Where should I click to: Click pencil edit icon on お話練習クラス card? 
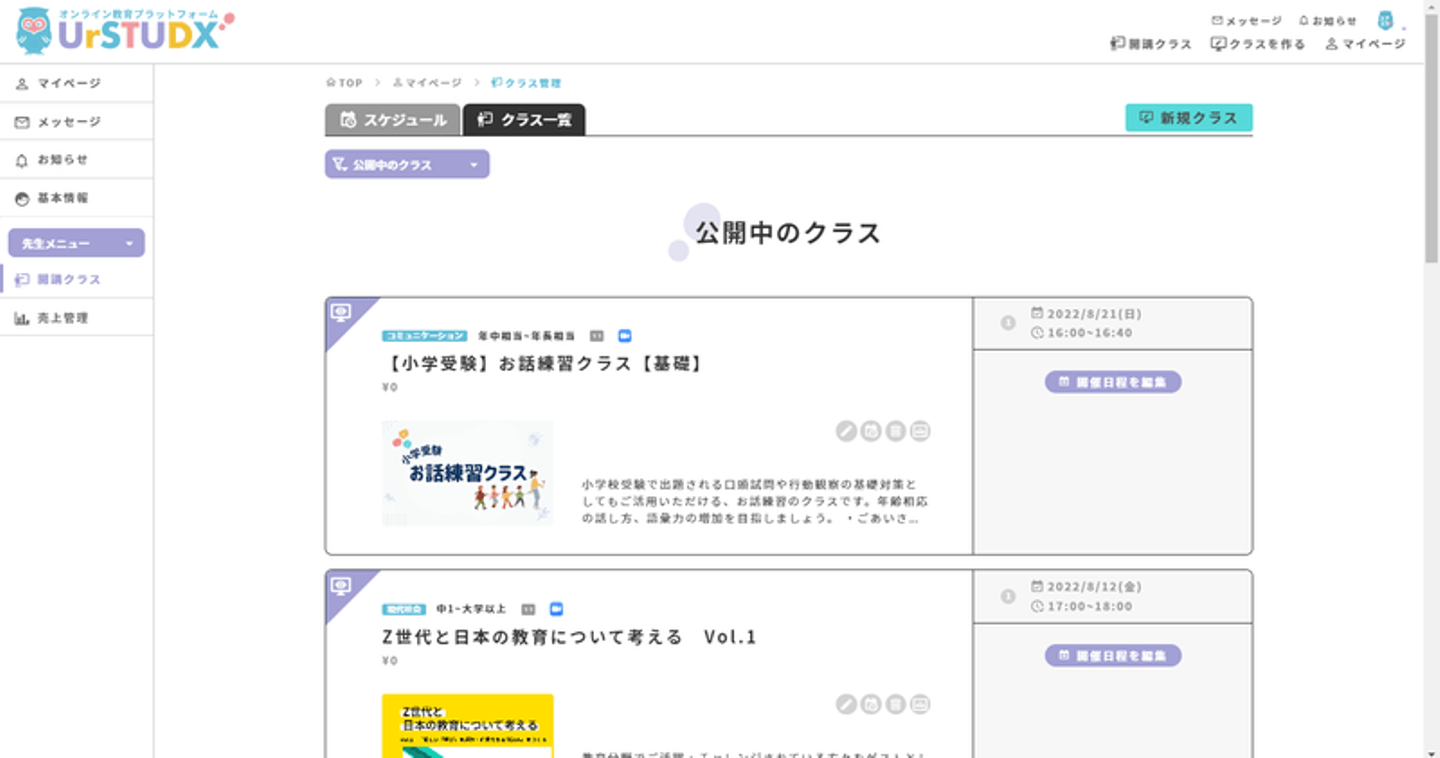[x=846, y=431]
